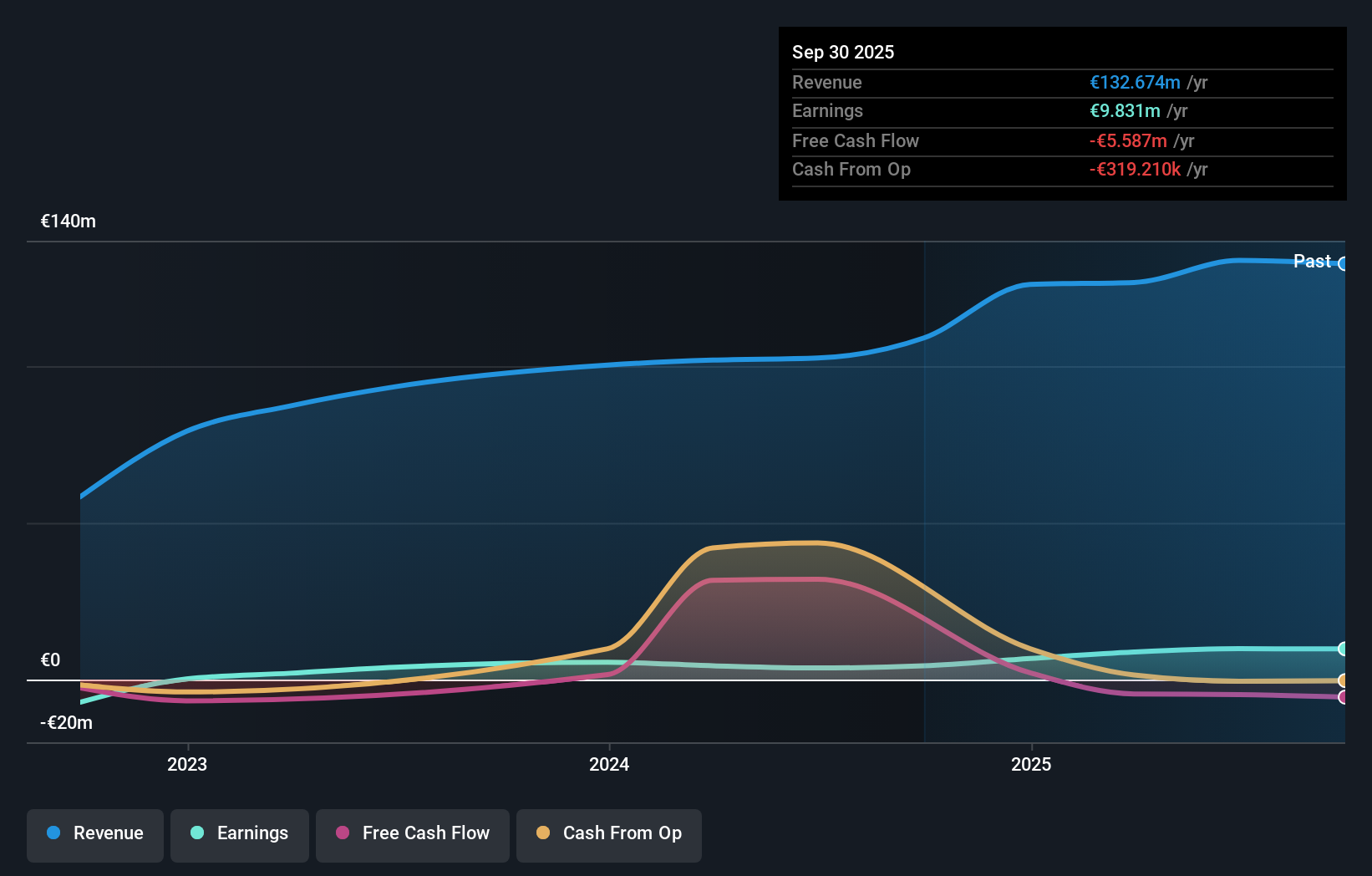This screenshot has height=876, width=1372.
Task: Select the 2024 axis label
Action: (x=609, y=763)
